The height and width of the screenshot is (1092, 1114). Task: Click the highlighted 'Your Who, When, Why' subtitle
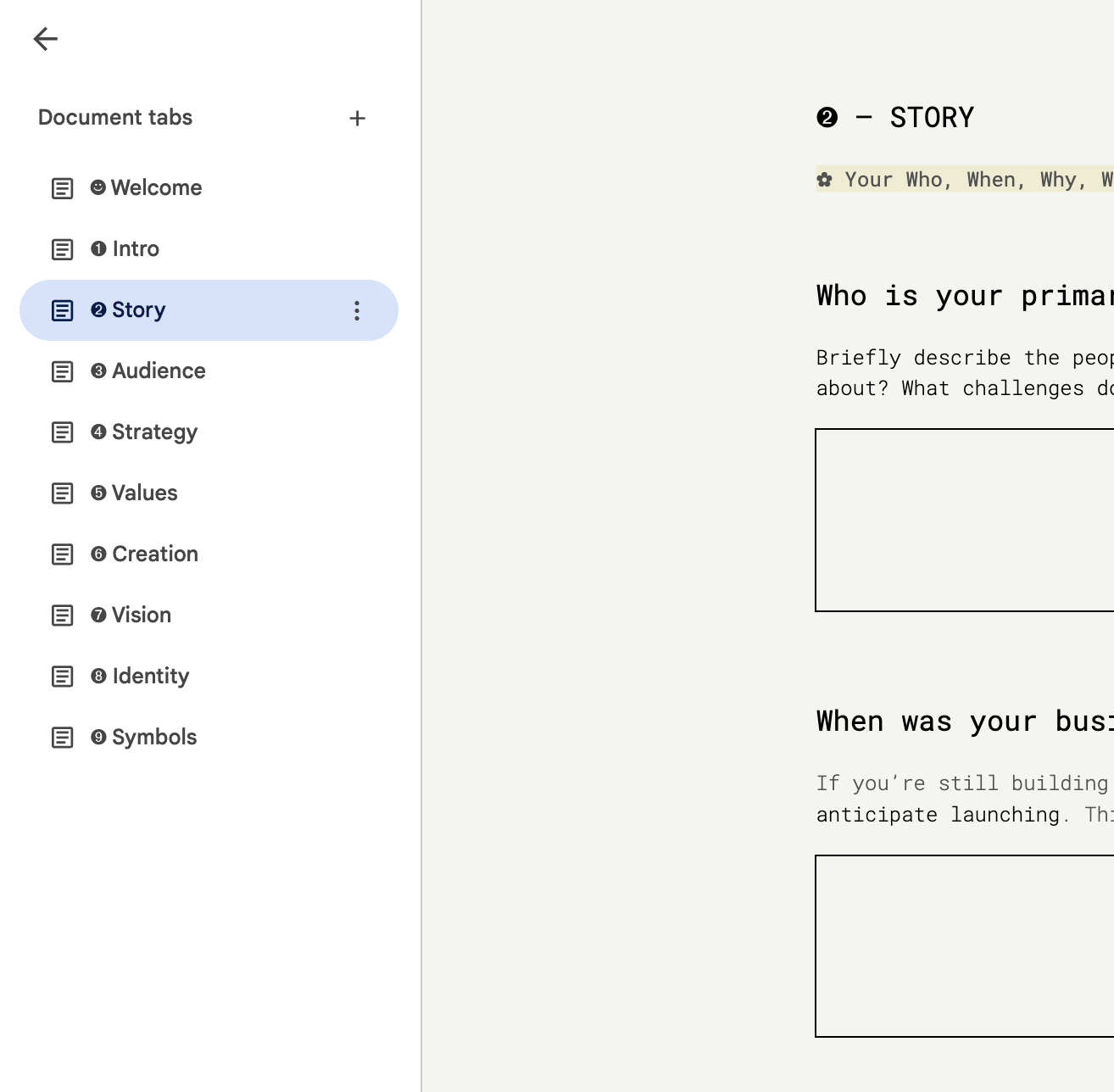tap(965, 180)
